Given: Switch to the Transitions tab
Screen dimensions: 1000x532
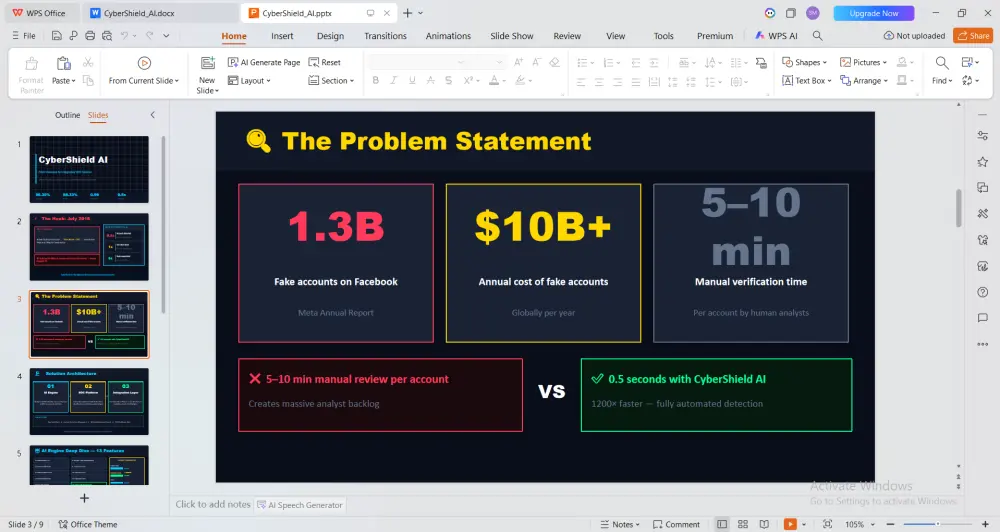Looking at the screenshot, I should point(385,36).
